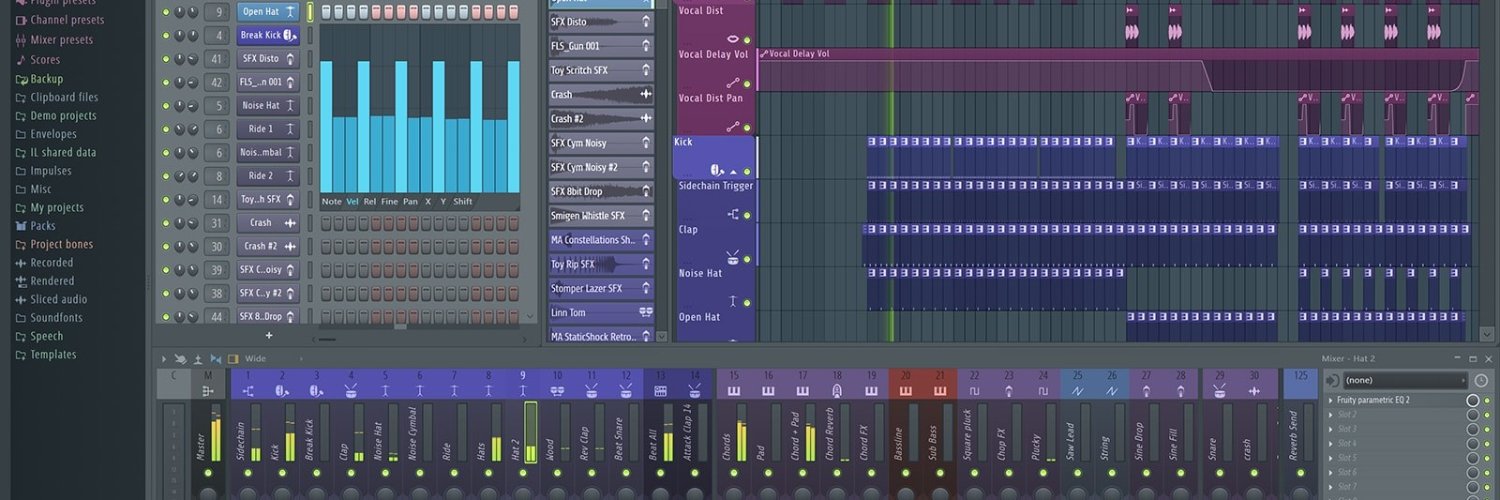
Task: Expand the Slot 3 effect arrow
Action: 1330,429
